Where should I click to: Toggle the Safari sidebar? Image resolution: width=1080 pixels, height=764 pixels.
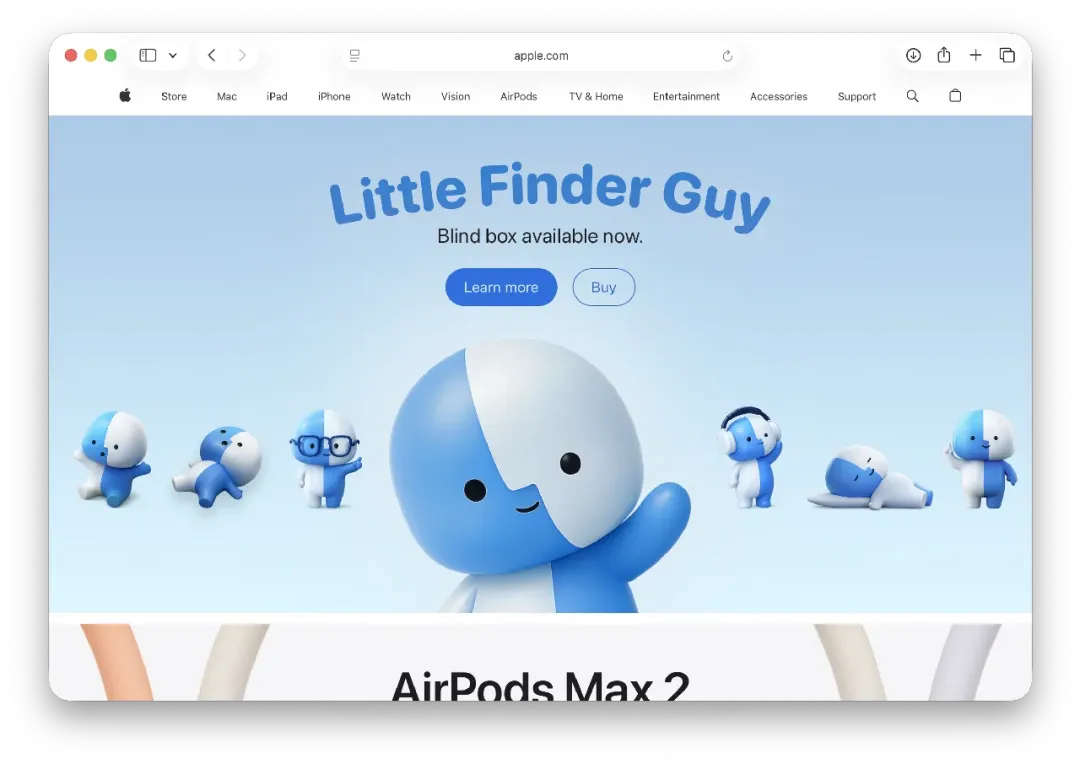tap(148, 56)
